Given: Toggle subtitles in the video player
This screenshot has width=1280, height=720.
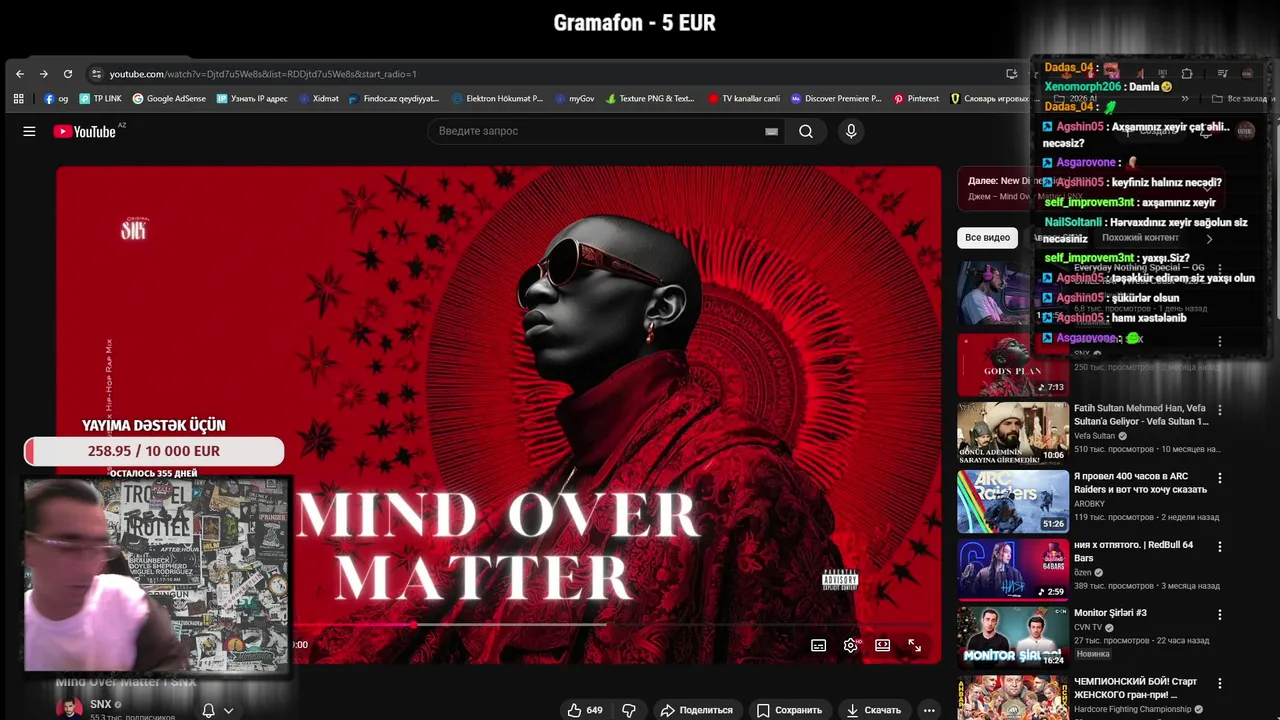Looking at the screenshot, I should (x=818, y=645).
